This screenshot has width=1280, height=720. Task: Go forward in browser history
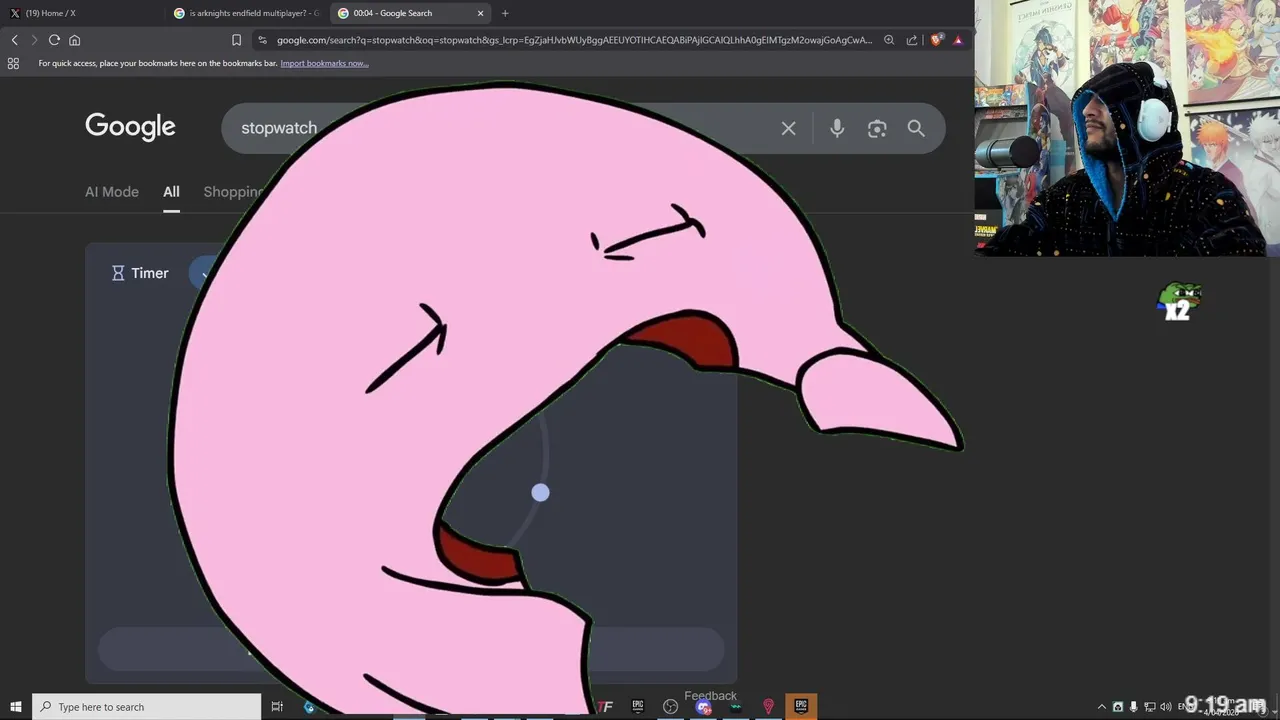(x=34, y=40)
